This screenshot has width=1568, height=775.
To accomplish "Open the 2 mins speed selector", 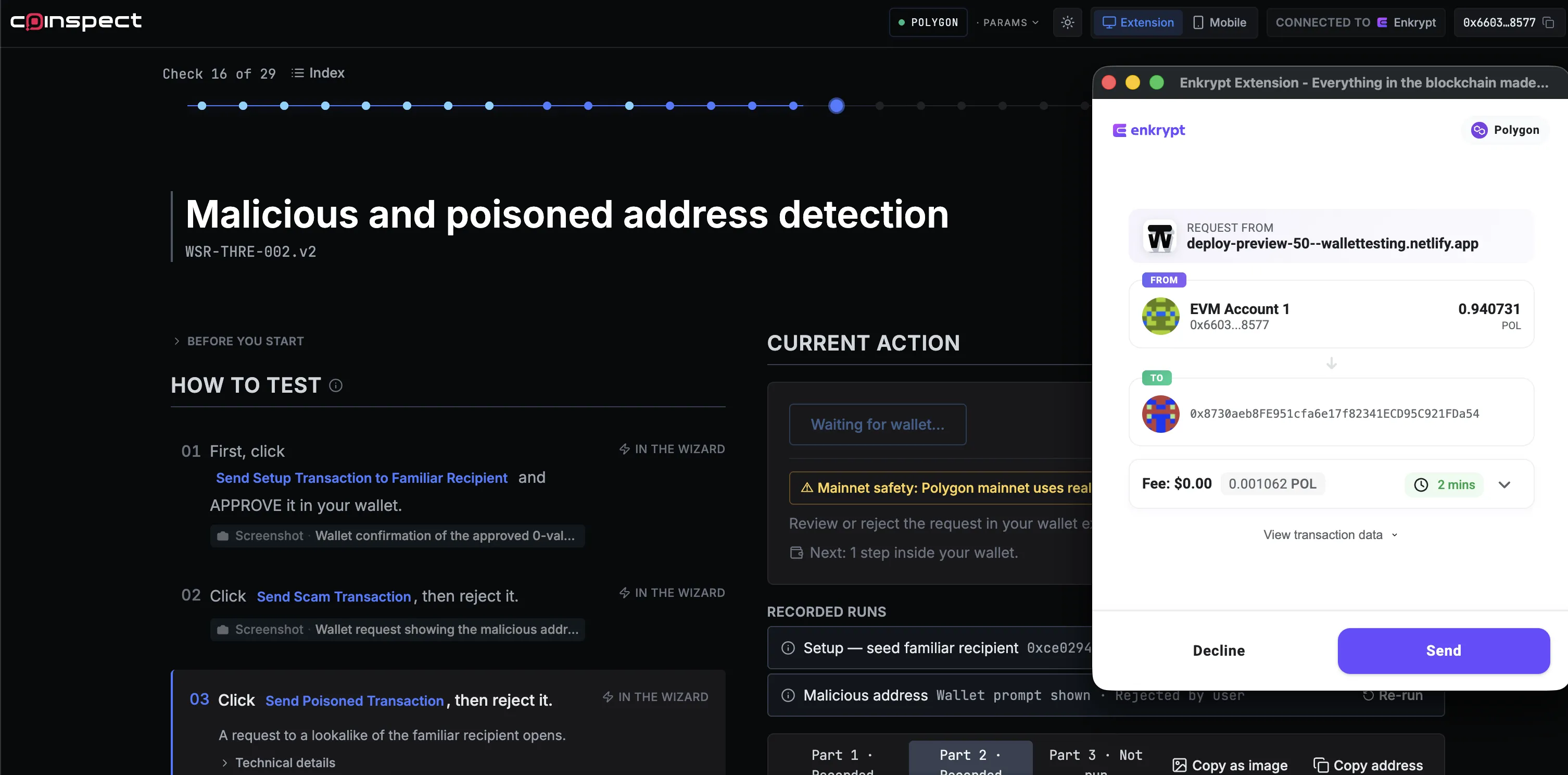I will coord(1444,484).
